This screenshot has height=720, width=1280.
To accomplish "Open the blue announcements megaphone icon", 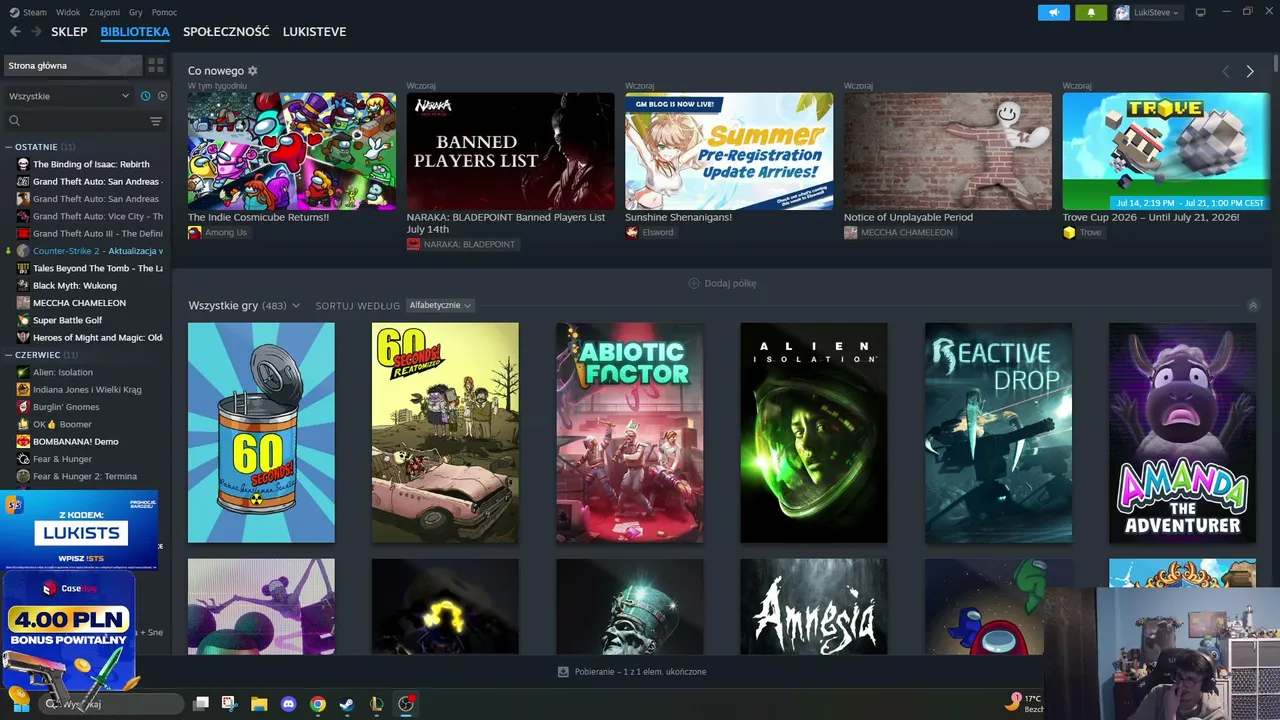I will [1053, 12].
